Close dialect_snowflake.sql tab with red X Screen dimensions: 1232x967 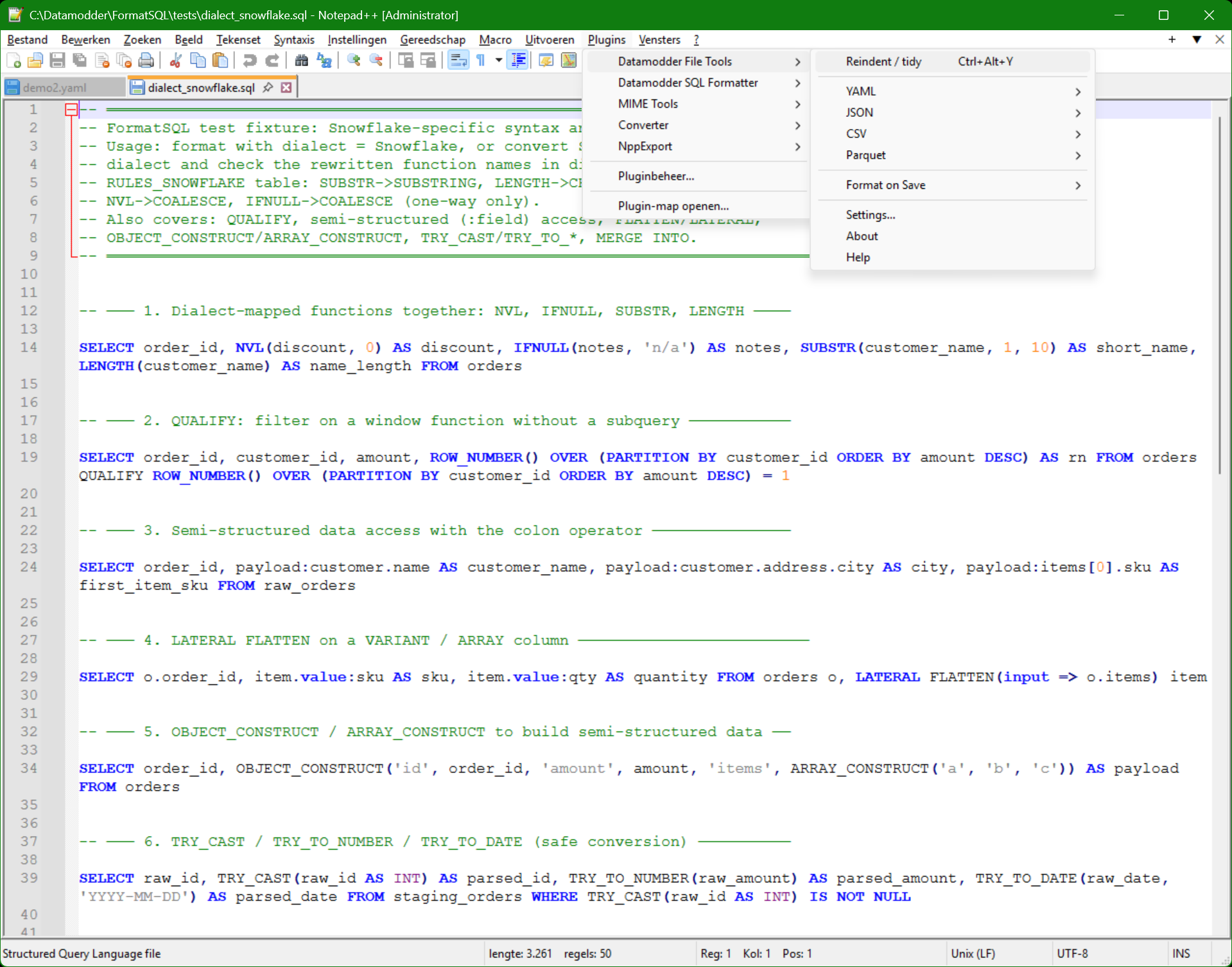[x=286, y=87]
